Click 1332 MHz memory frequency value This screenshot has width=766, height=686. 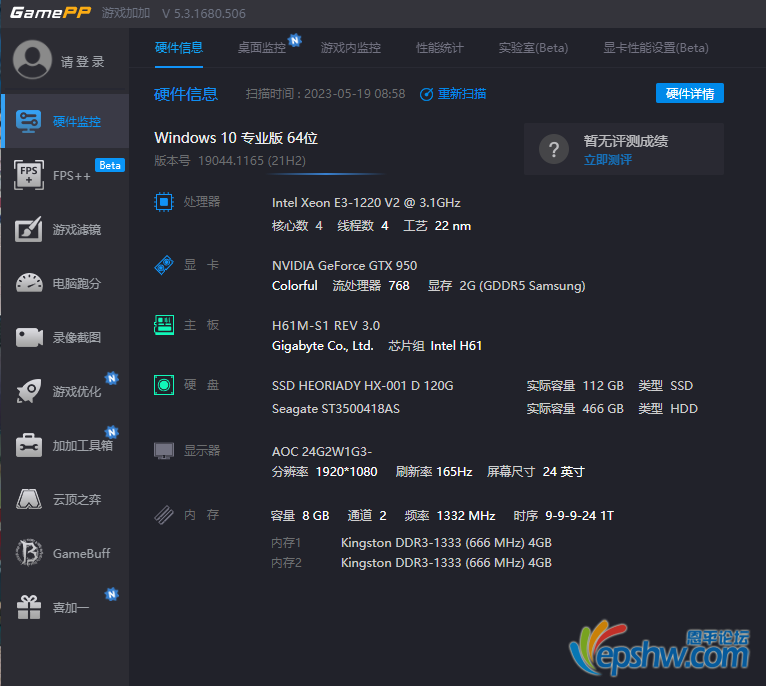466,516
